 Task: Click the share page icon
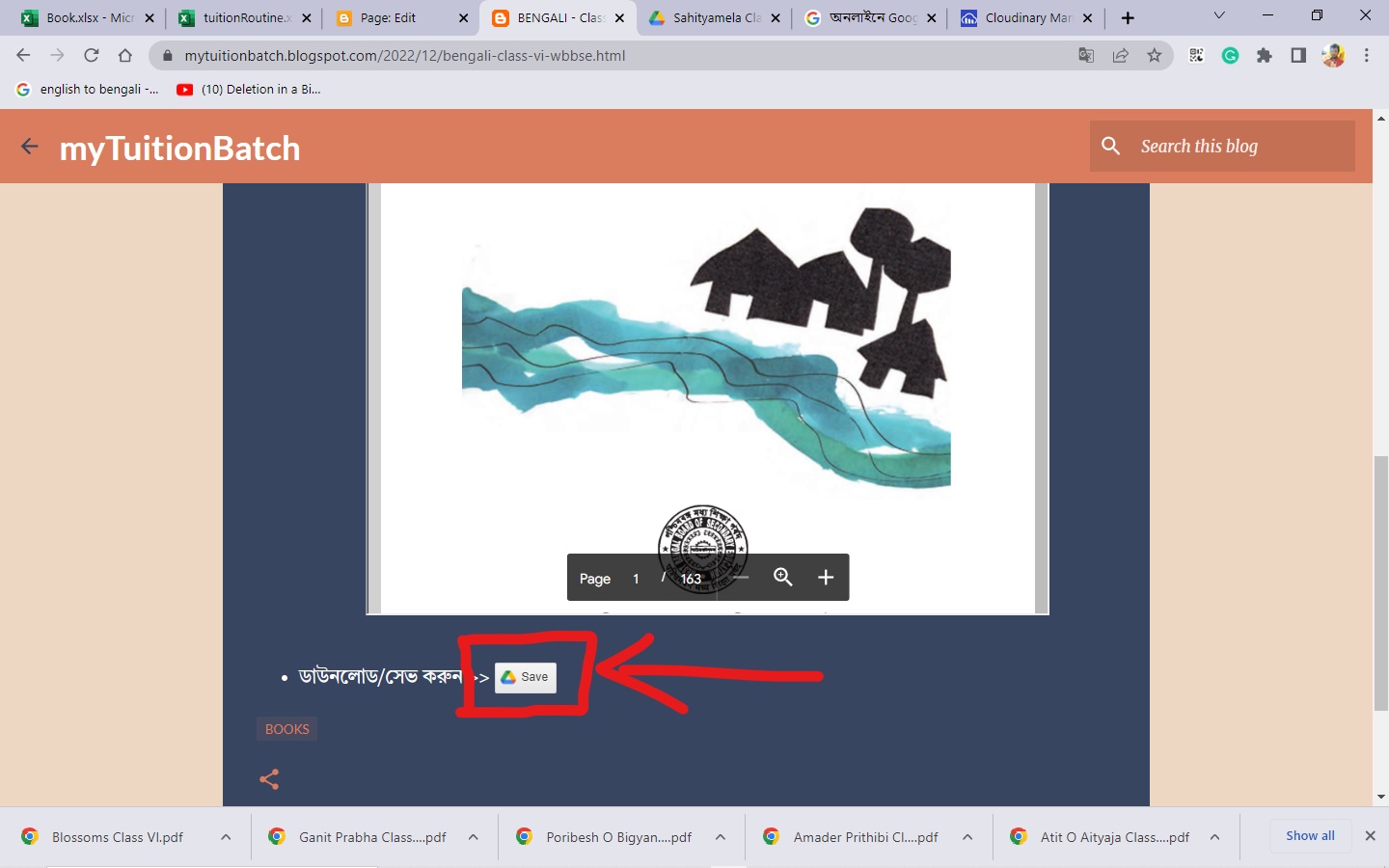click(x=1120, y=56)
